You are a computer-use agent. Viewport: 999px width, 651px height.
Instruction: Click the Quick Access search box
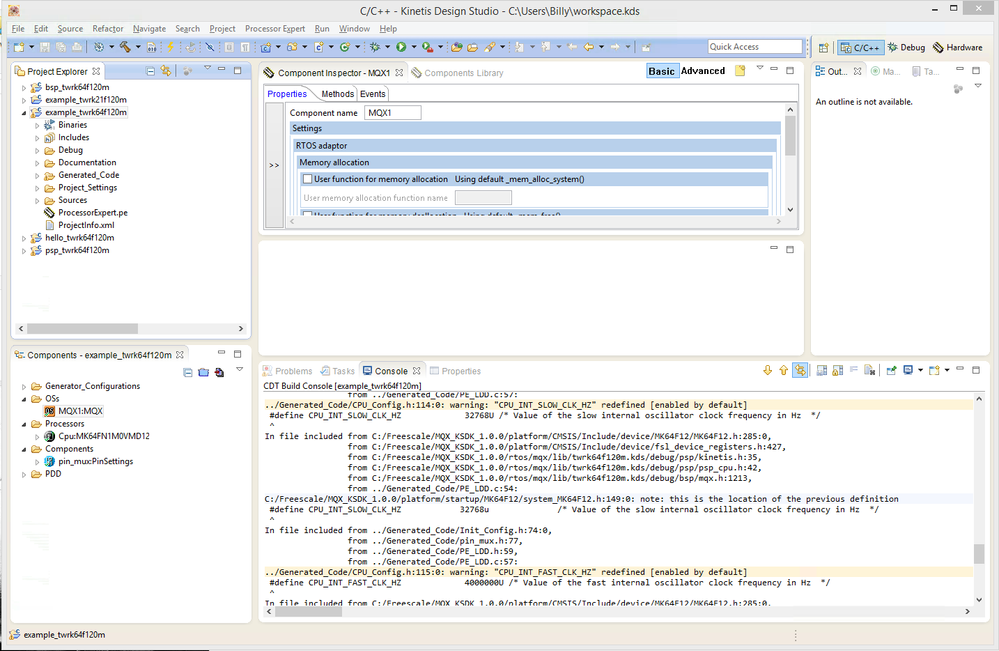pos(754,47)
